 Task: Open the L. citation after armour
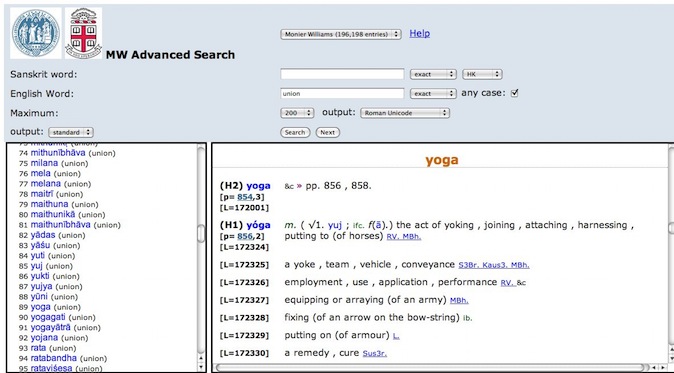pos(396,336)
